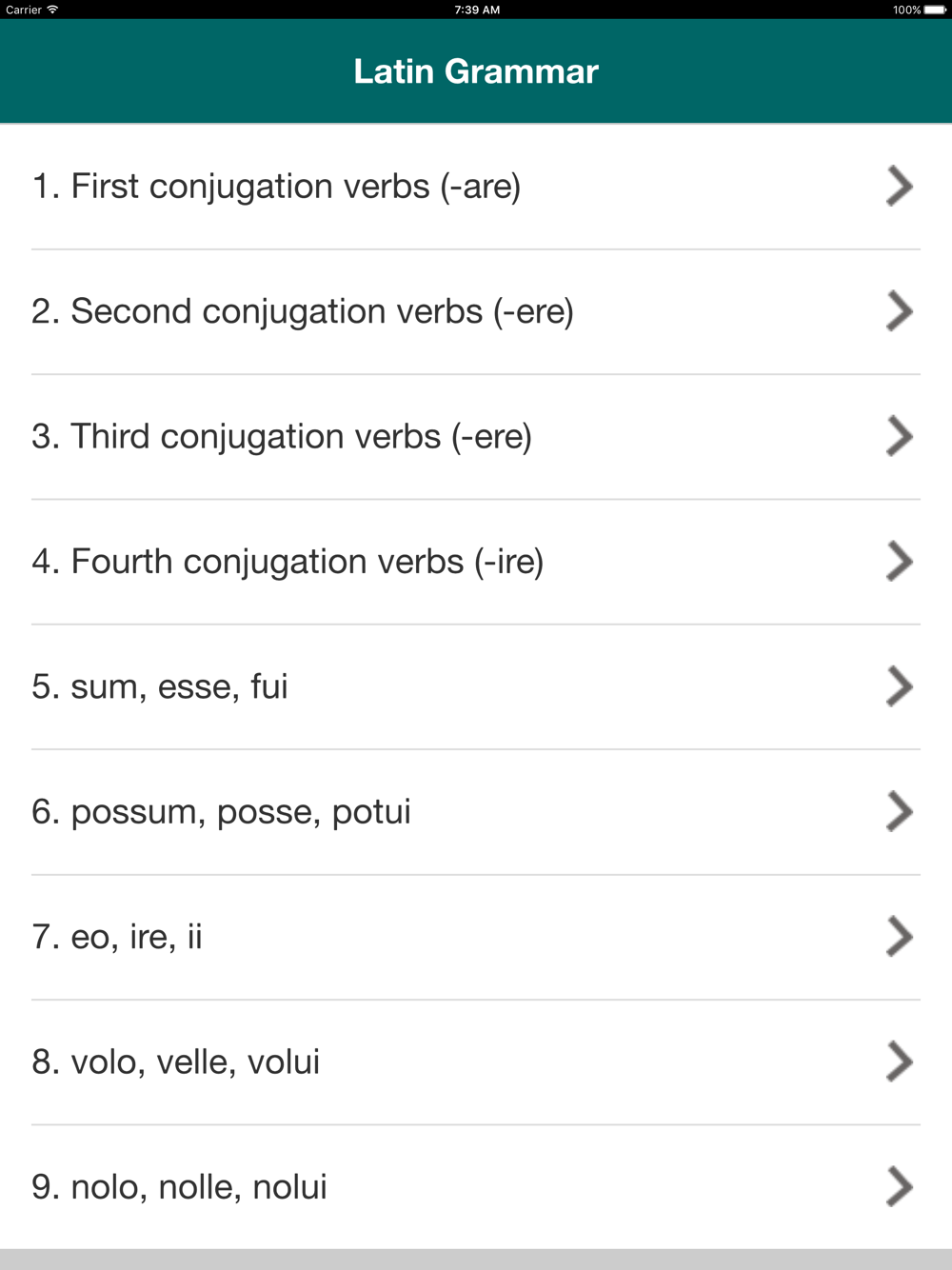Tap chevron beside Fourth conjugation verbs
Viewport: 952px width, 1270px height.
coord(900,561)
